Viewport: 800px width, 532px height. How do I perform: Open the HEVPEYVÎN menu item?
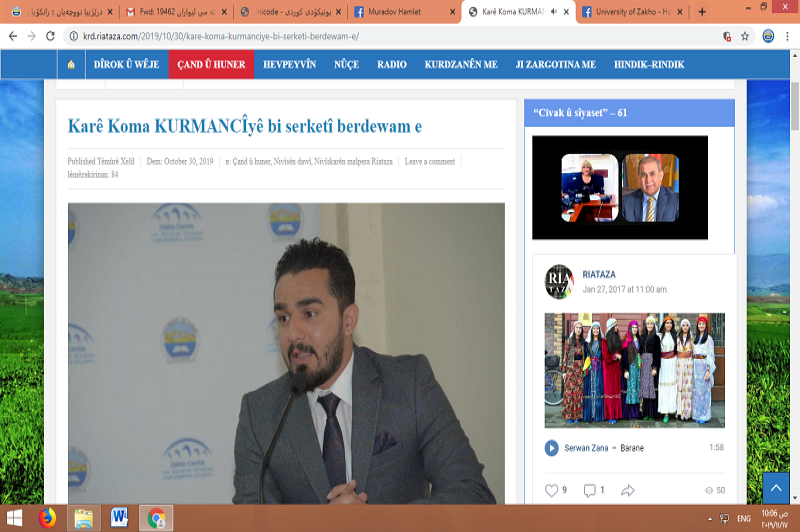coord(290,64)
